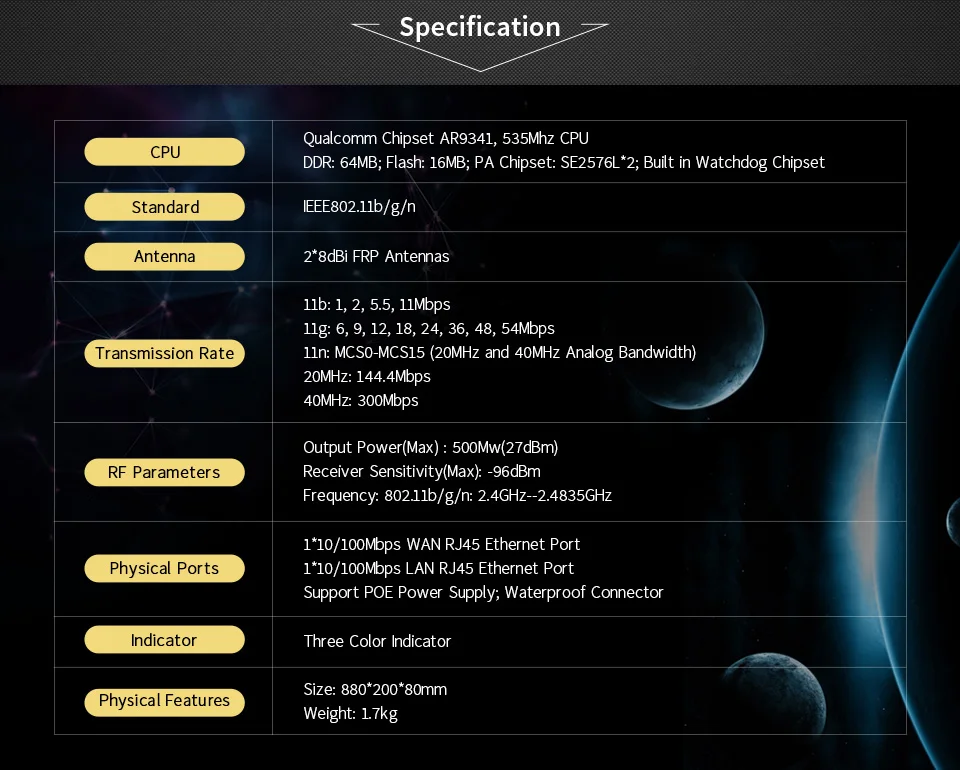Click the 11g rates line ending 54Mbps
The height and width of the screenshot is (770, 960).
click(x=429, y=329)
